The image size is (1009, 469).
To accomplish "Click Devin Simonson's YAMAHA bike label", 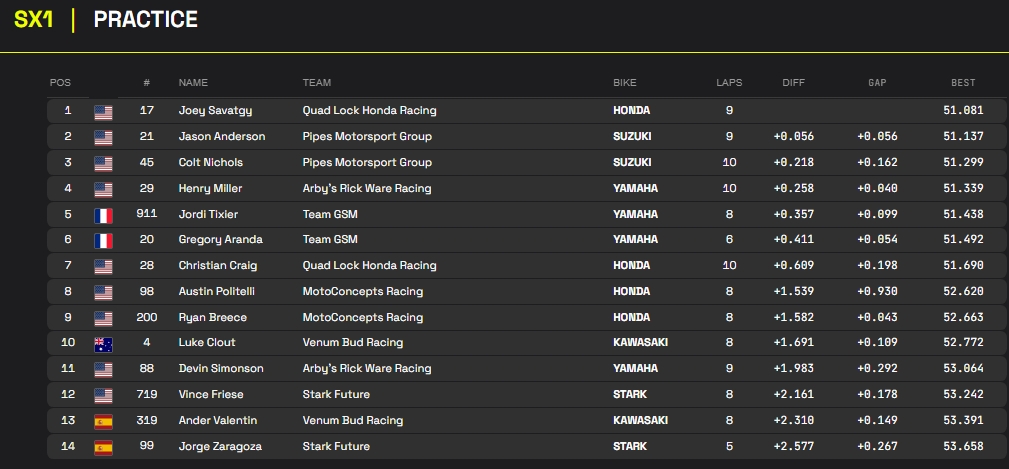I will point(635,369).
